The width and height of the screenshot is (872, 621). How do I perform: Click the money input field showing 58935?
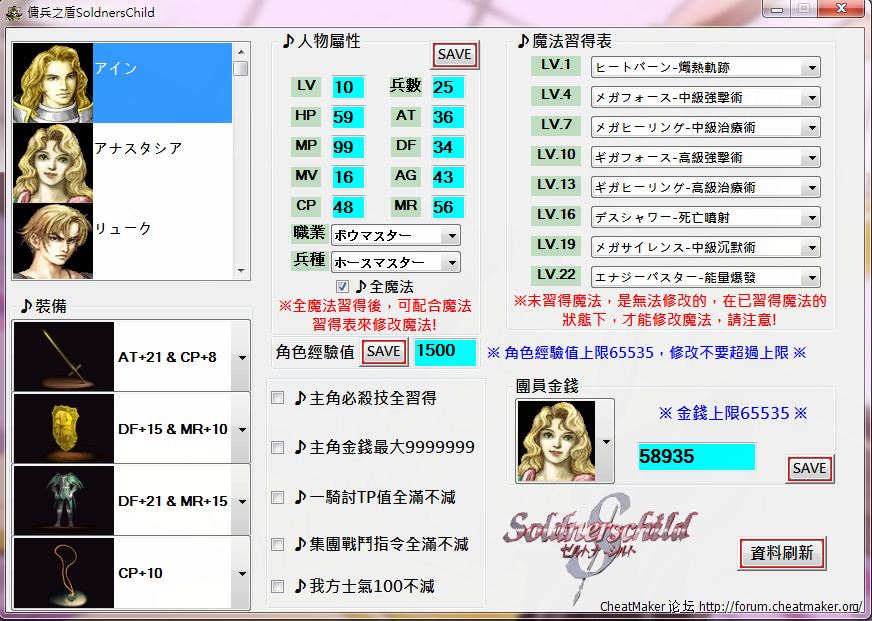coord(696,457)
